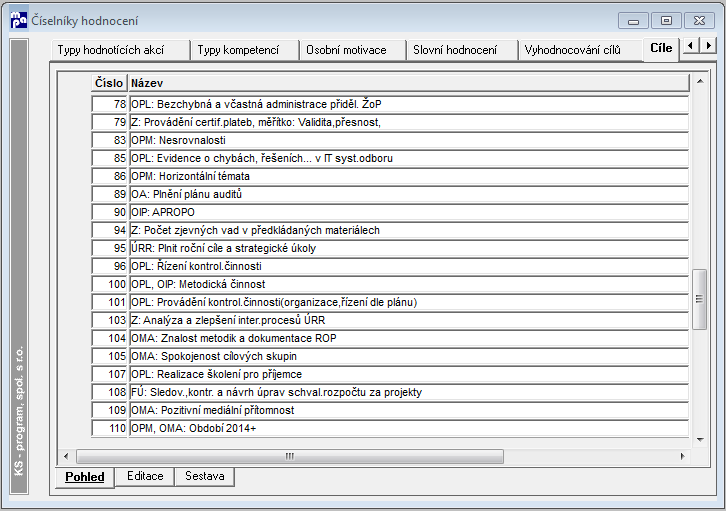
Task: Click vertical scrollbar up arrow
Action: [x=700, y=81]
